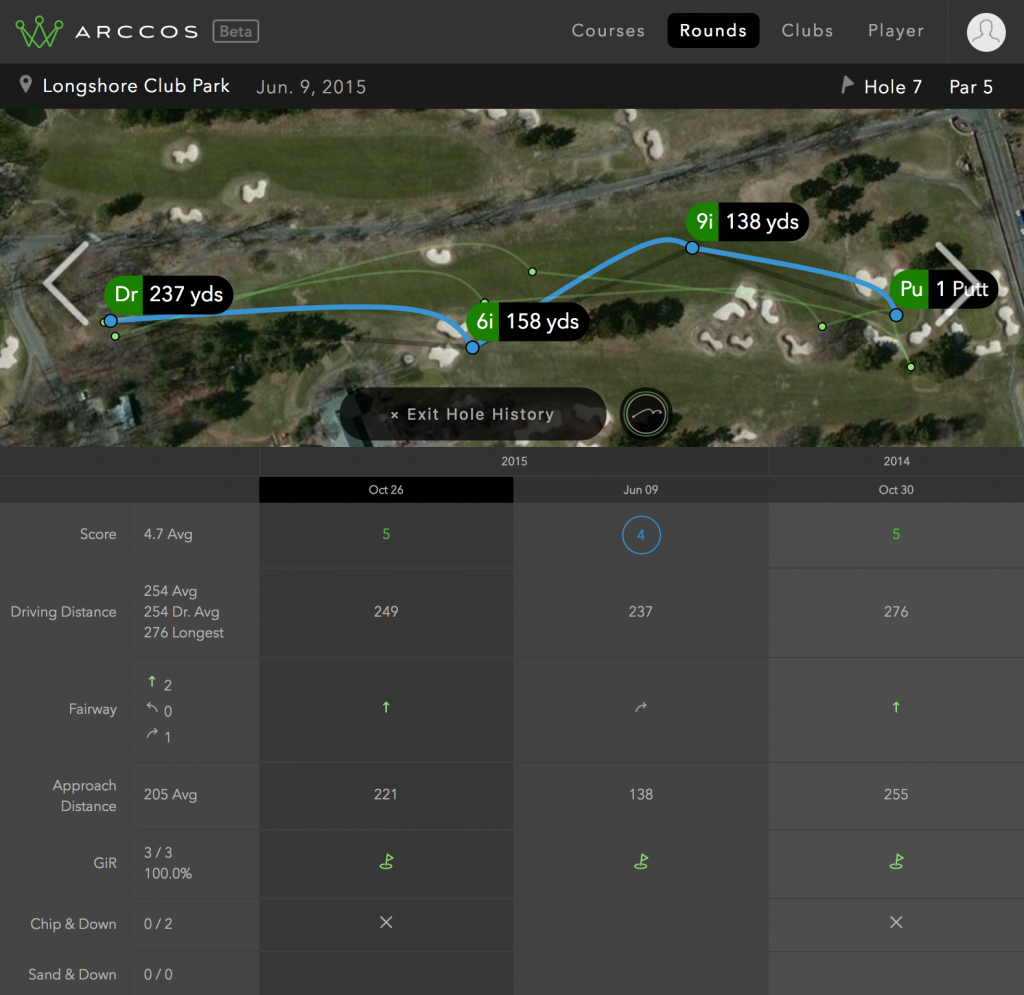Image resolution: width=1024 pixels, height=995 pixels.
Task: Click the putt position marker on green
Action: pos(896,315)
